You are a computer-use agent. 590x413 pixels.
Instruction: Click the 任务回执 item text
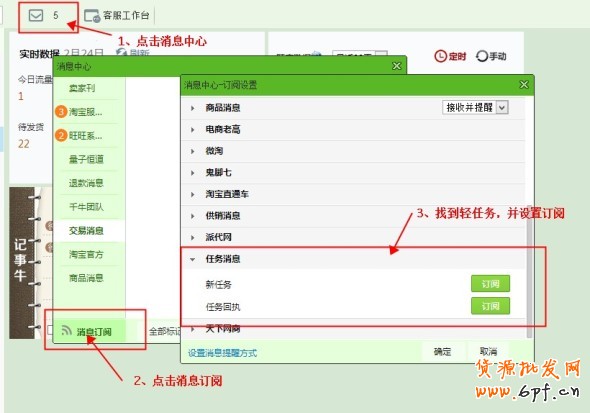pyautogui.click(x=223, y=307)
